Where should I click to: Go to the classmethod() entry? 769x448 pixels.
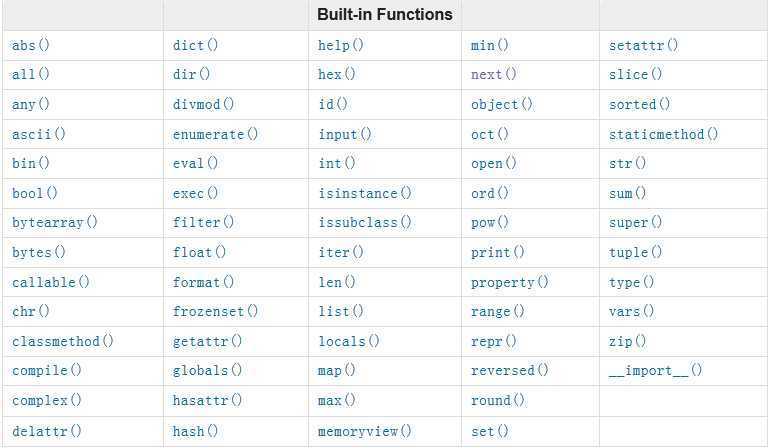click(x=63, y=342)
